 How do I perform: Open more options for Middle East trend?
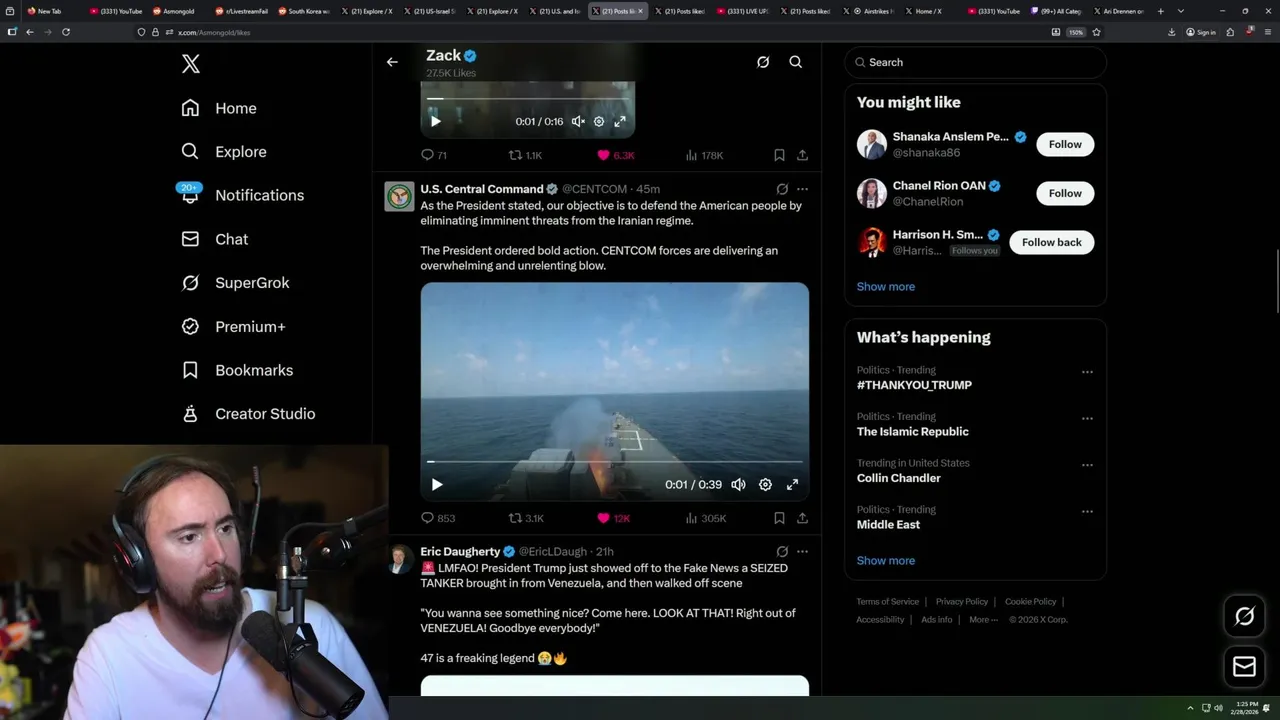[1087, 511]
